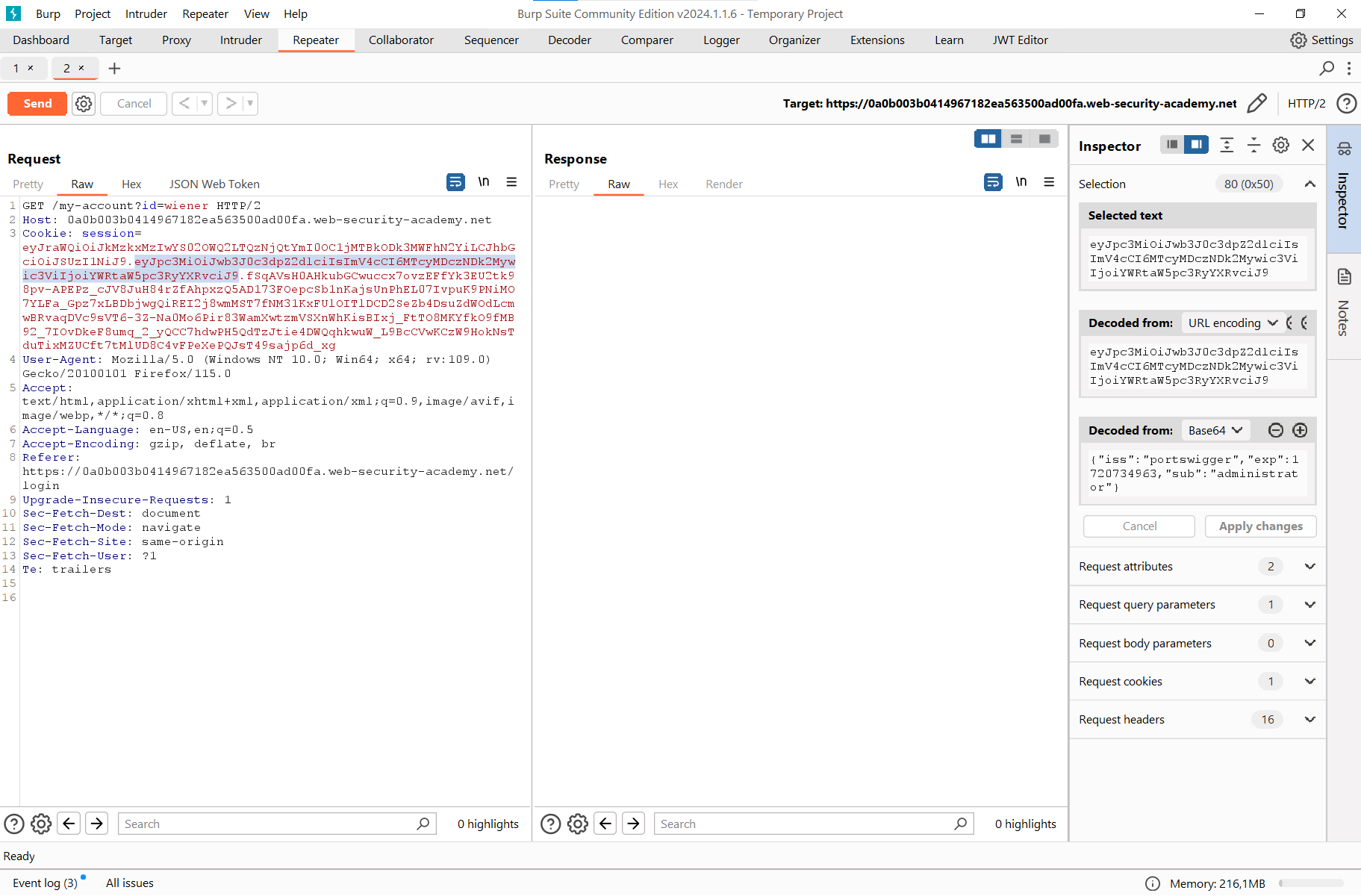The width and height of the screenshot is (1361, 896).
Task: Select combined tabbed request/response layout
Action: 1044,139
